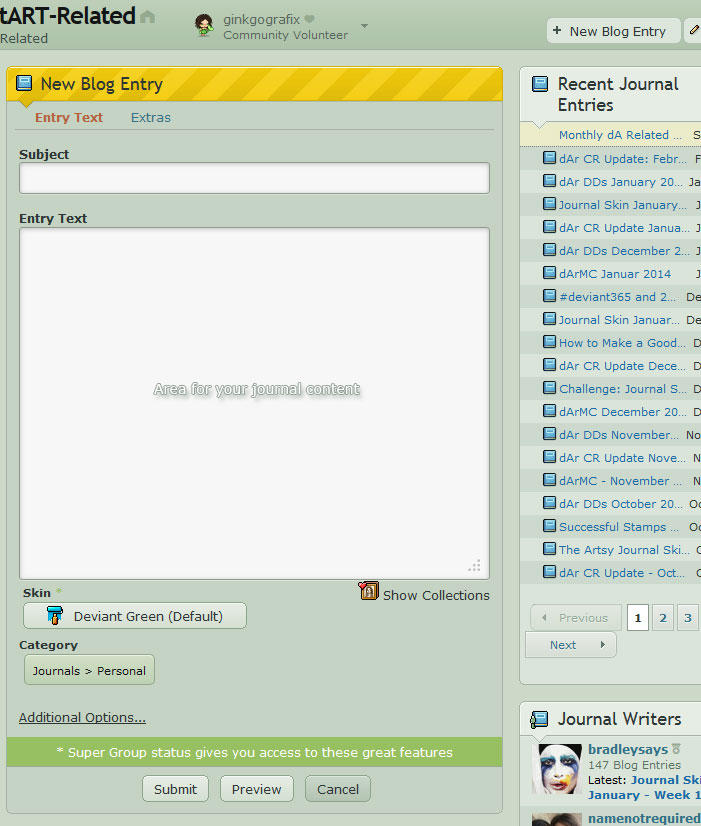Open the dAr CR Update Nove... entry
The image size is (701, 826).
tap(622, 458)
